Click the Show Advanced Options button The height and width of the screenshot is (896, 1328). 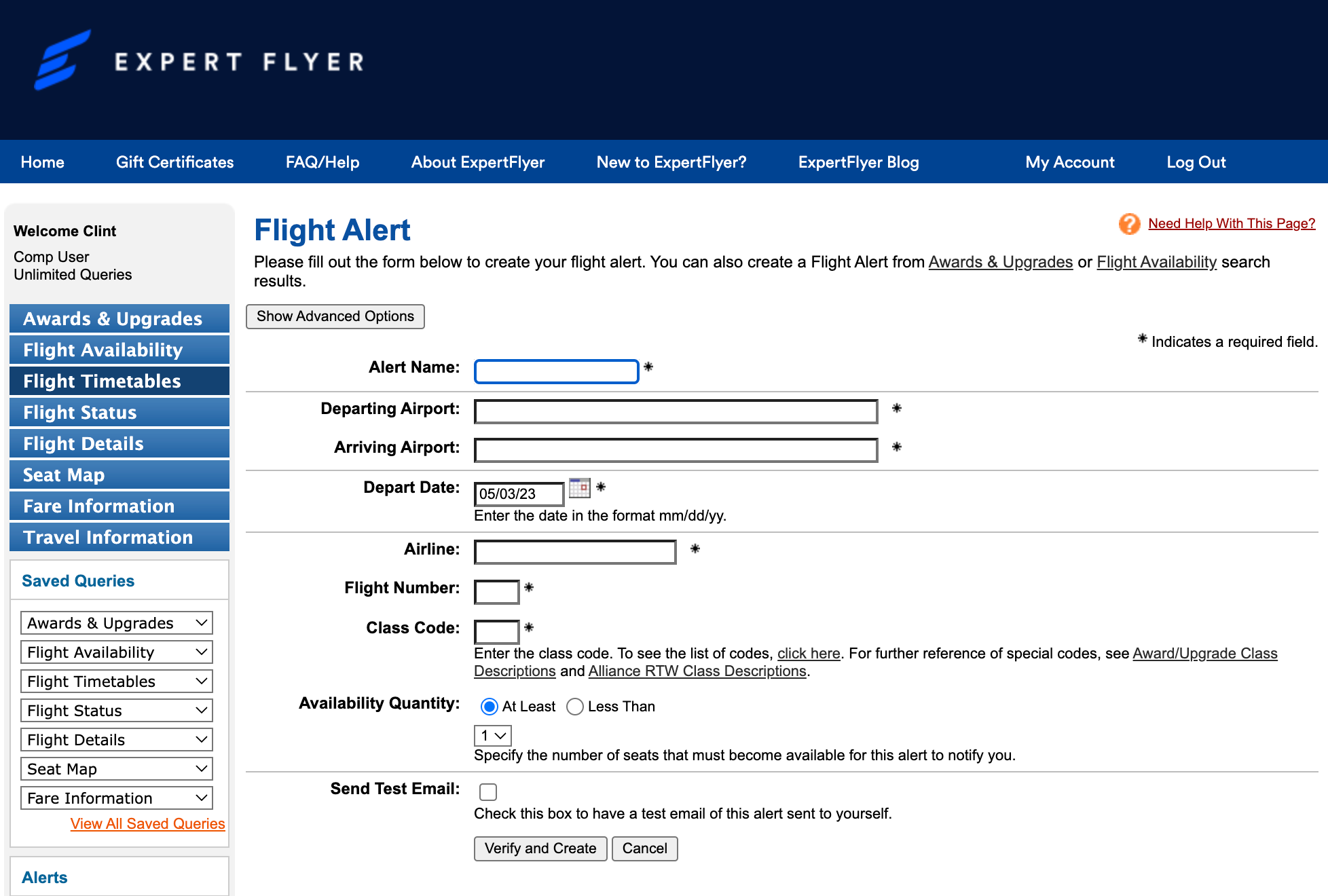pos(335,316)
